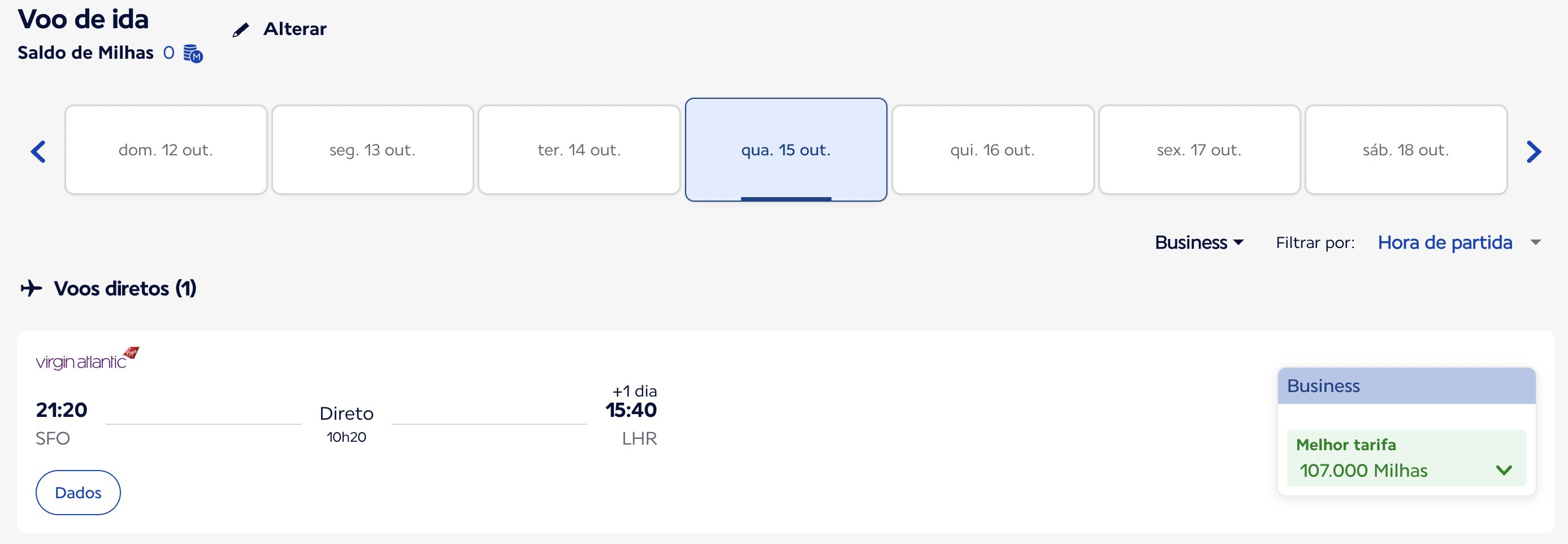The image size is (1568, 544).
Task: Advance to later dates with right arrow
Action: (1534, 151)
